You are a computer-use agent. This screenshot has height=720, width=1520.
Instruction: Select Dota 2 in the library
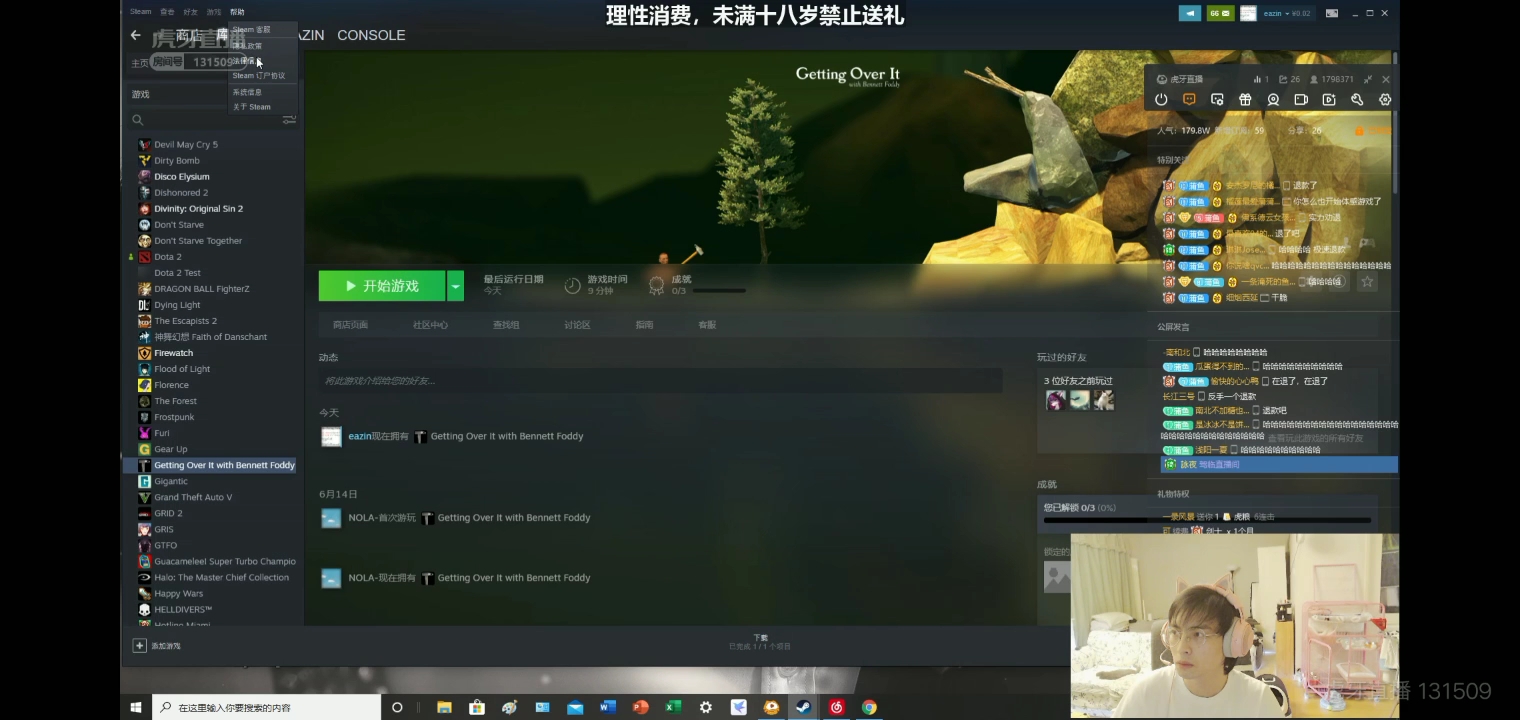click(168, 257)
